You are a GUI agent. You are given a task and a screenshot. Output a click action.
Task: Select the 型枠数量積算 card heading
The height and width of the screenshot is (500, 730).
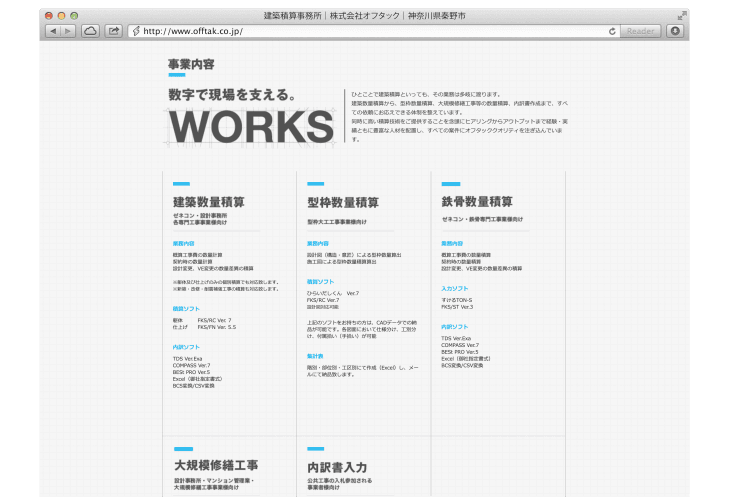point(343,203)
